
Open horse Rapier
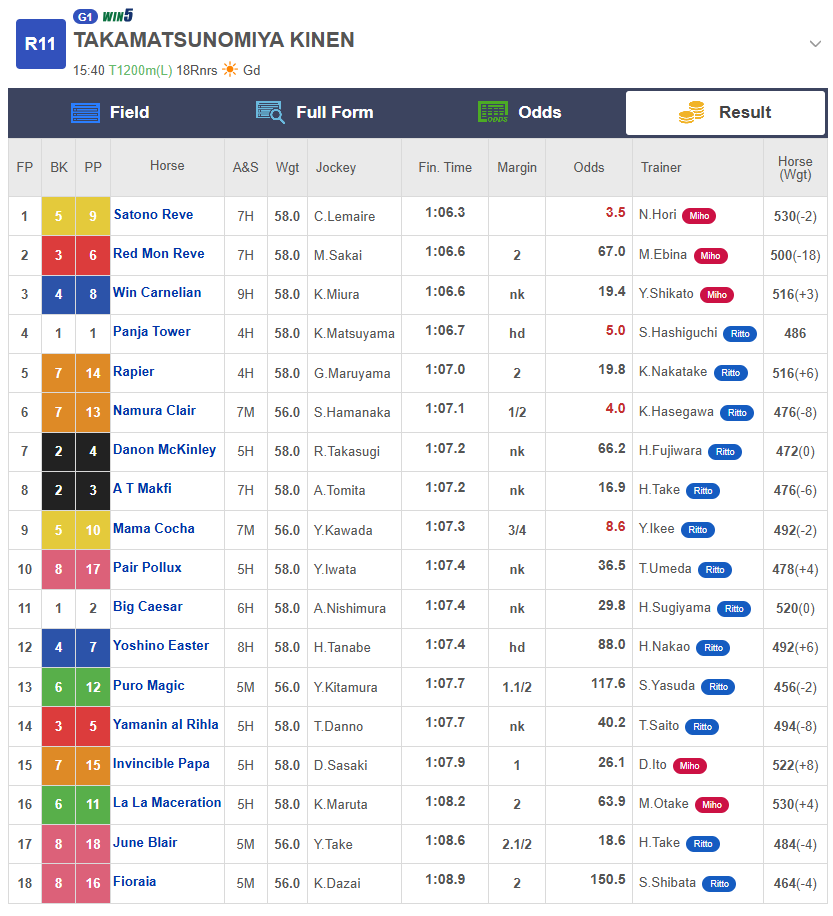pyautogui.click(x=134, y=372)
